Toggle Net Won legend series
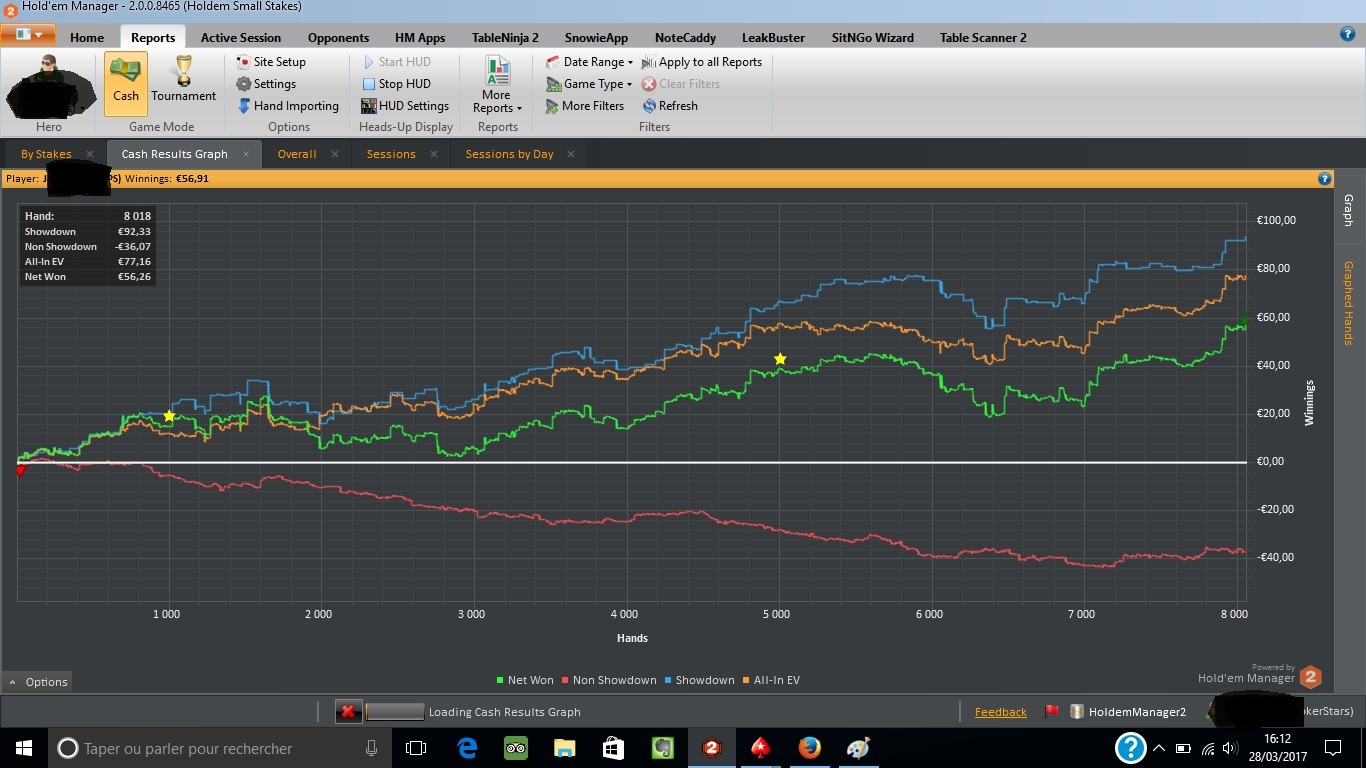1366x768 pixels. point(525,680)
